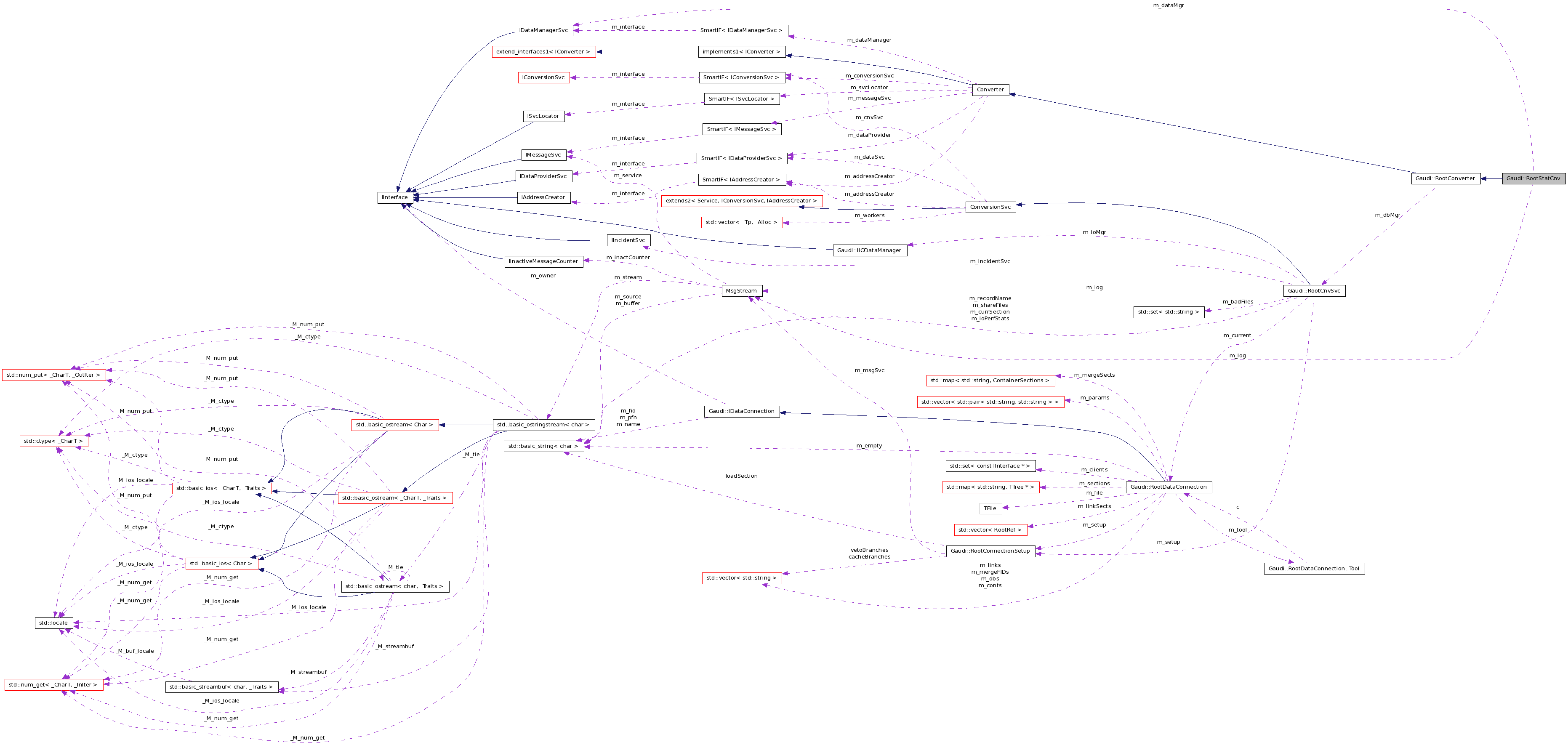
Task: Select the extends2 Service node
Action: 741,201
